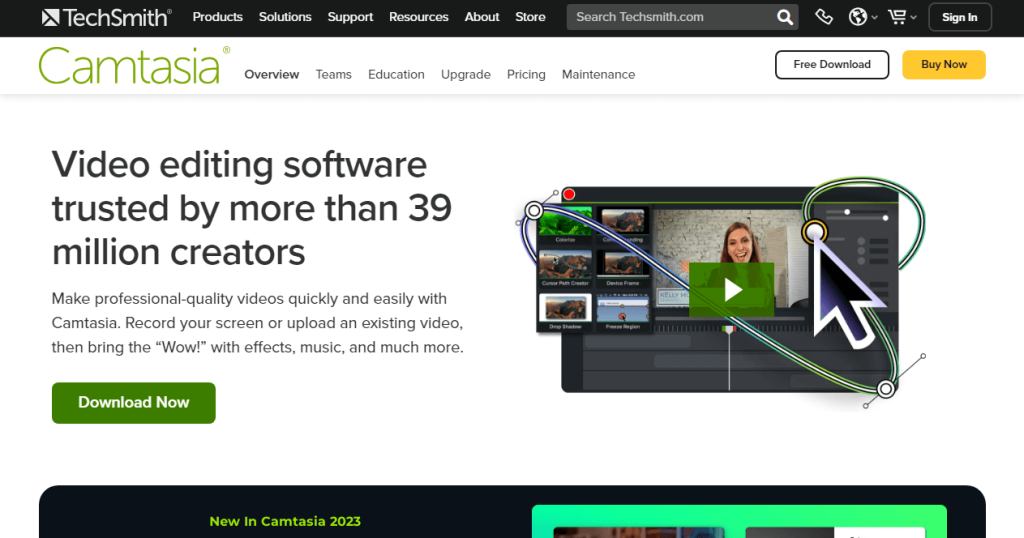Image resolution: width=1024 pixels, height=538 pixels.
Task: Click the Sign In button
Action: click(959, 18)
